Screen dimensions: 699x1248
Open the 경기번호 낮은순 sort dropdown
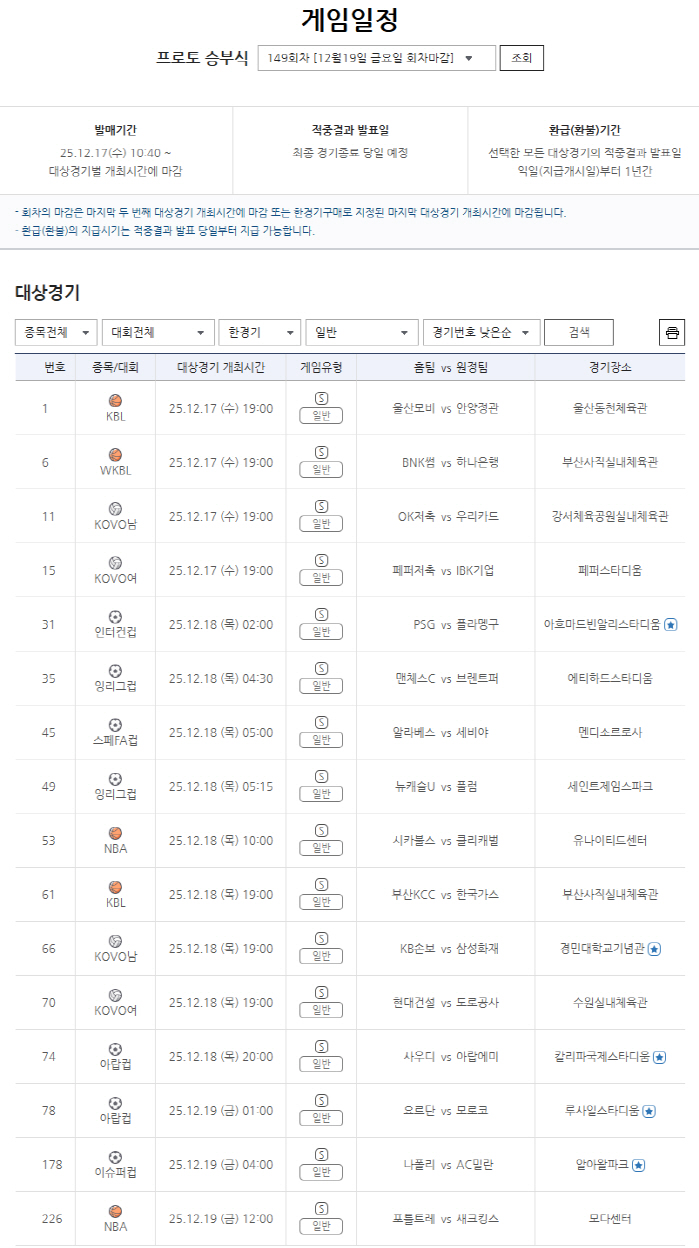(x=480, y=332)
